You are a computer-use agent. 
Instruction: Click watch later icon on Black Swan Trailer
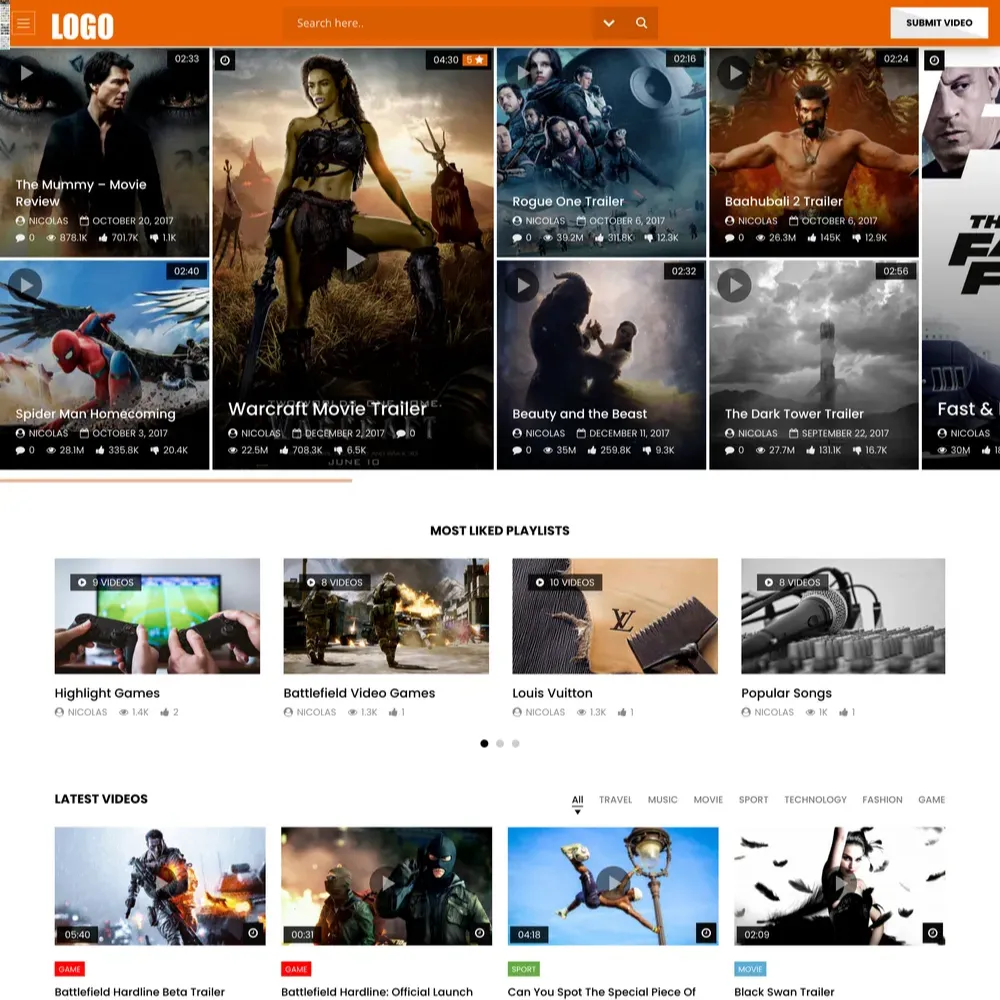coord(932,933)
